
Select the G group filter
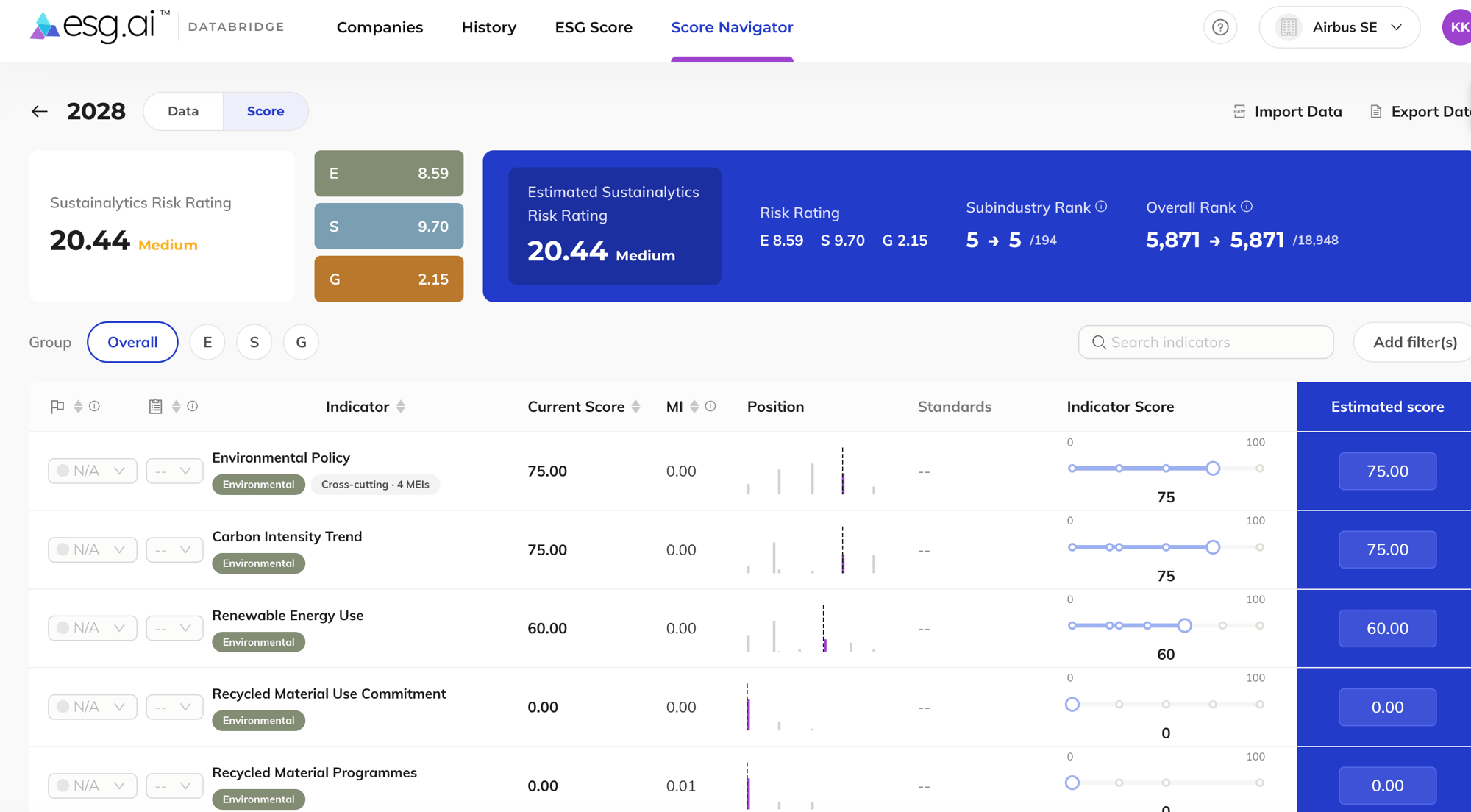(301, 342)
